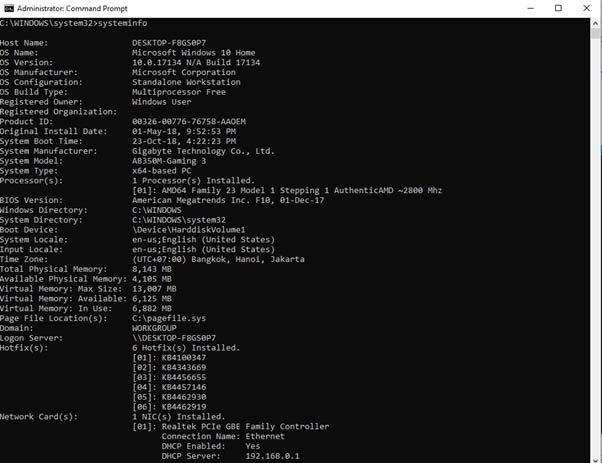Close the Administrator Command Prompt window

coord(586,8)
